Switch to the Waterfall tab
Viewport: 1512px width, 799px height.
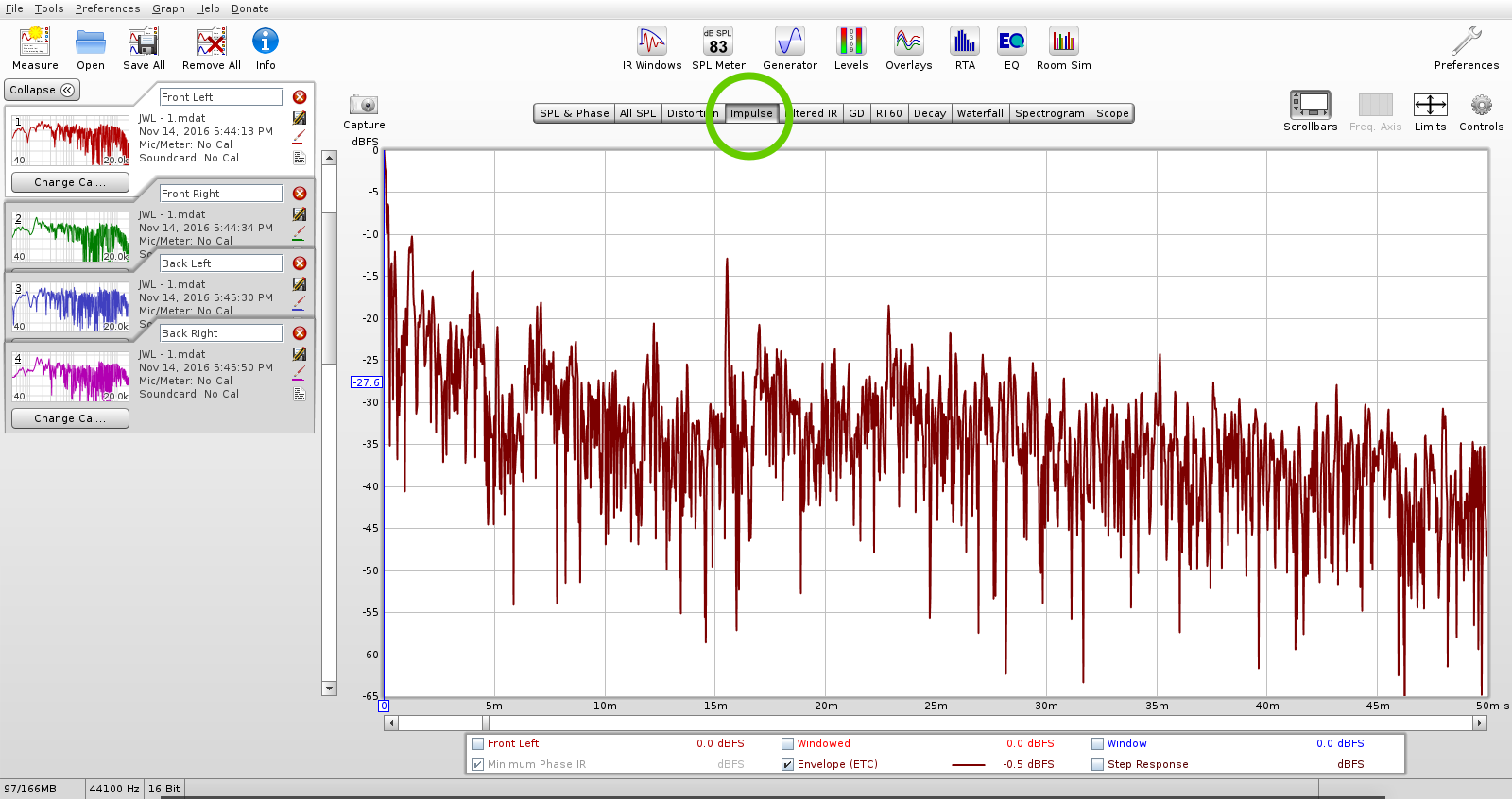(x=980, y=113)
